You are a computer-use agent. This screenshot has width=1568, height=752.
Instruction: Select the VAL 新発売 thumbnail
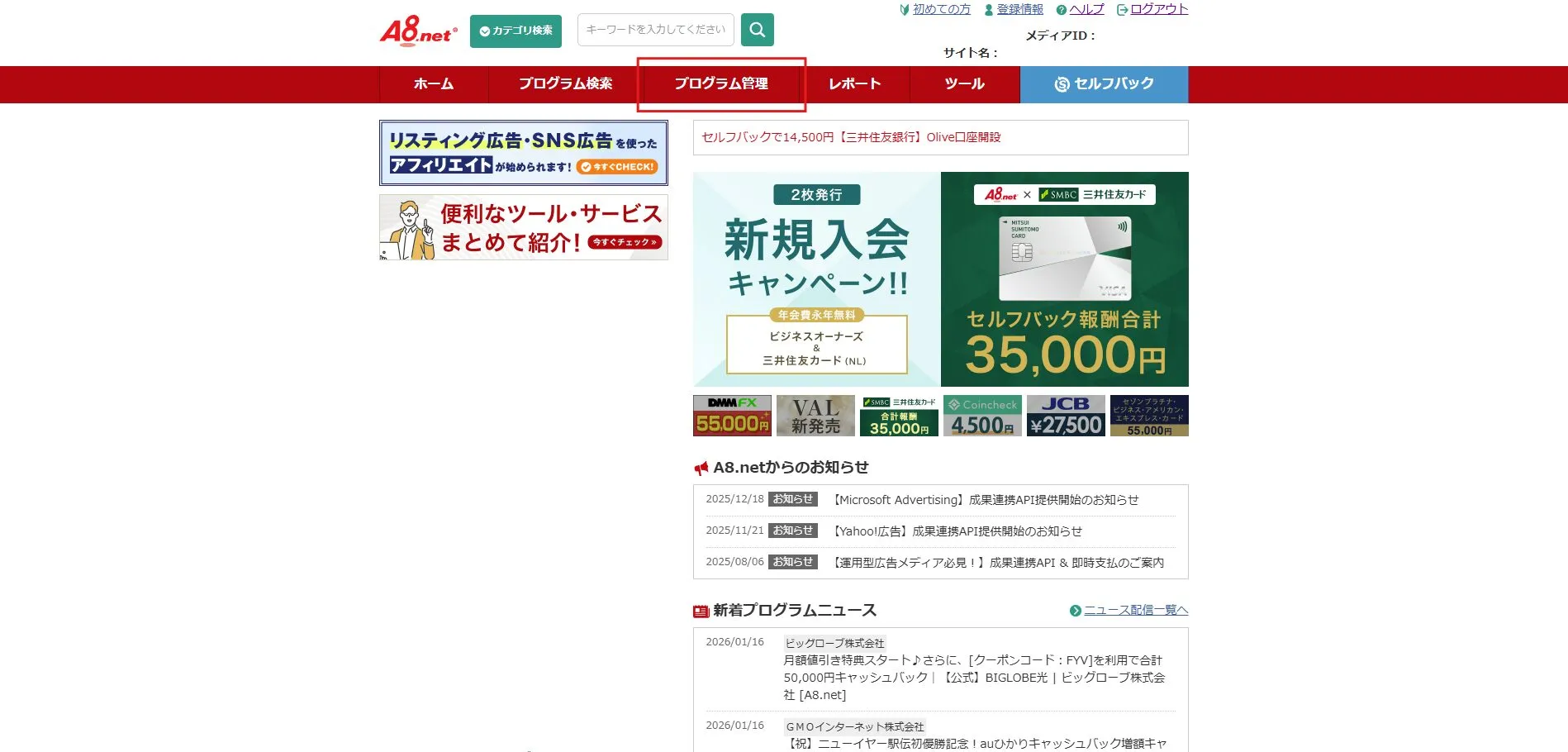815,416
